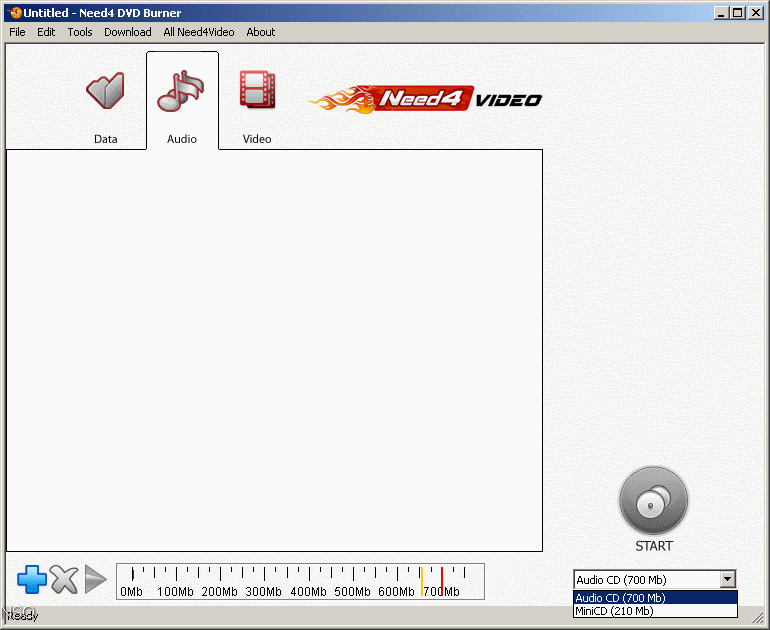This screenshot has height=630, width=770.
Task: Open the Tools menu
Action: [80, 32]
